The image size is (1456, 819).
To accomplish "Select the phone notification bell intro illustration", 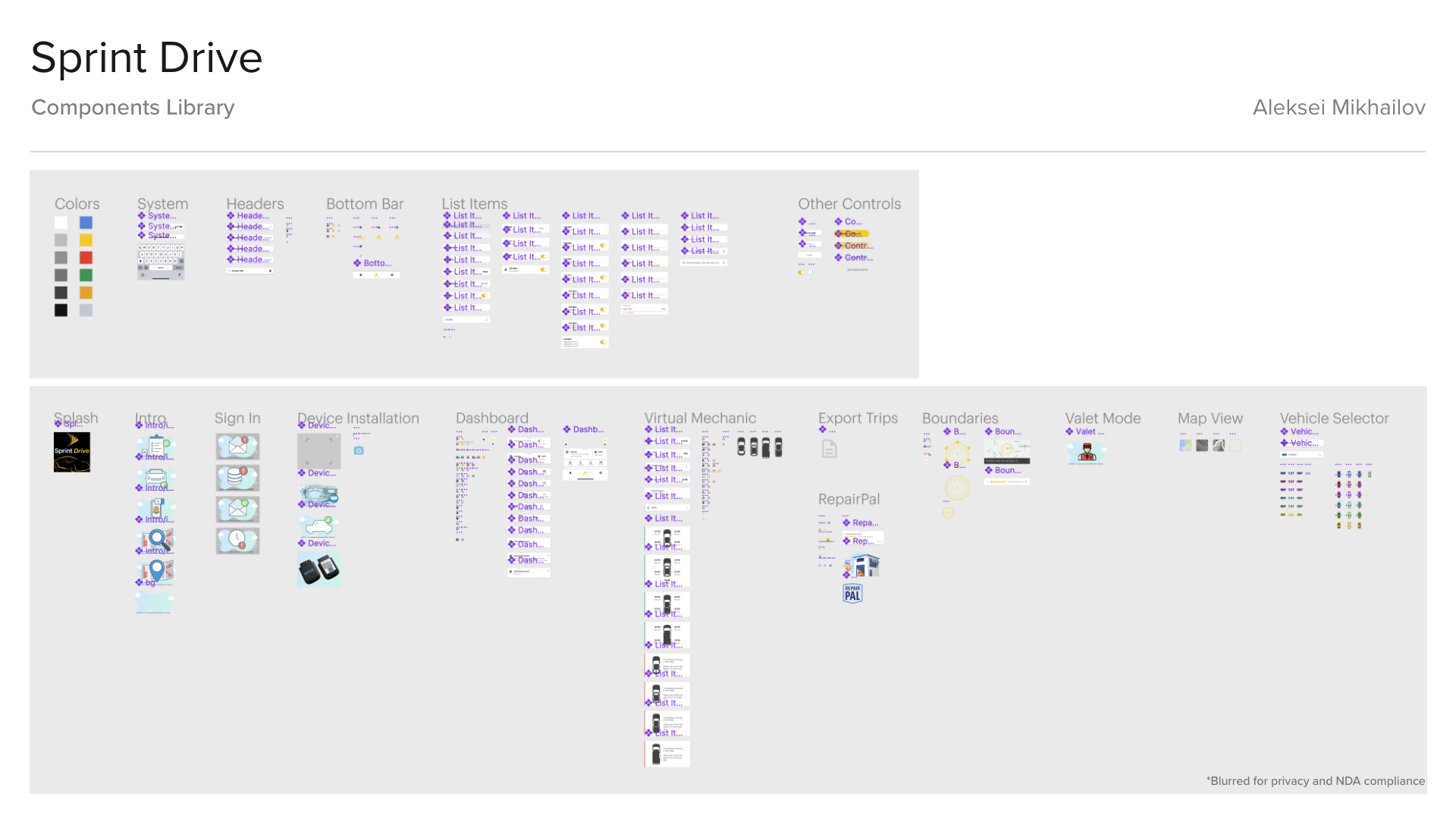I will click(x=156, y=510).
